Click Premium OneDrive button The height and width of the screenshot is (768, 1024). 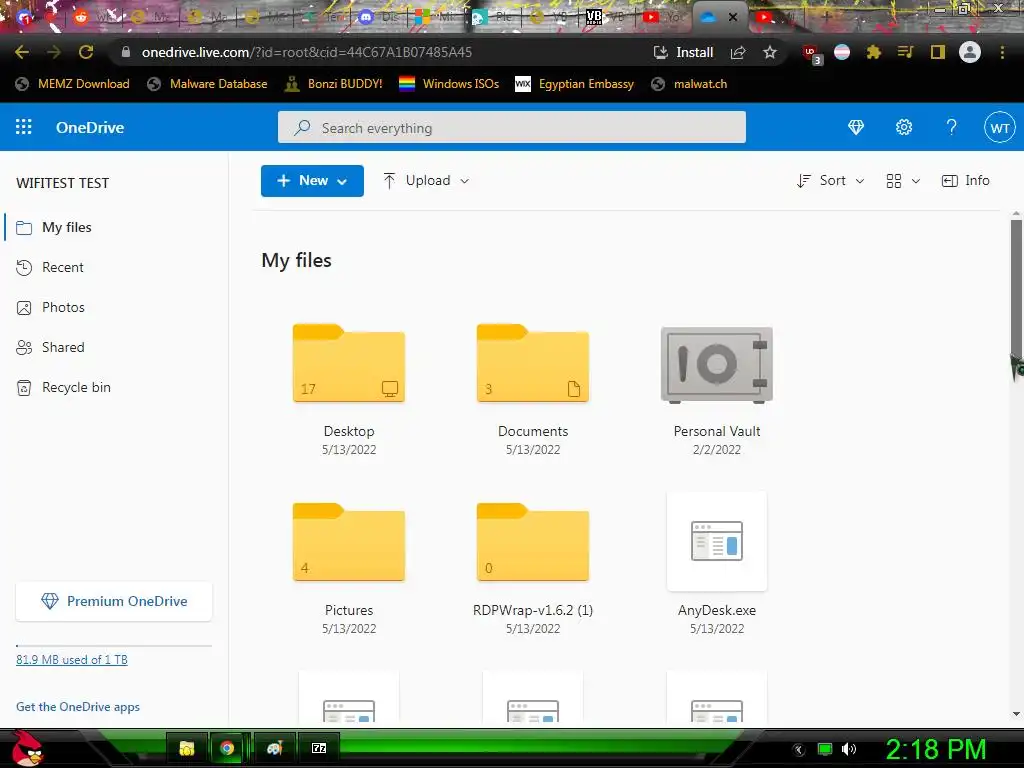(x=114, y=601)
